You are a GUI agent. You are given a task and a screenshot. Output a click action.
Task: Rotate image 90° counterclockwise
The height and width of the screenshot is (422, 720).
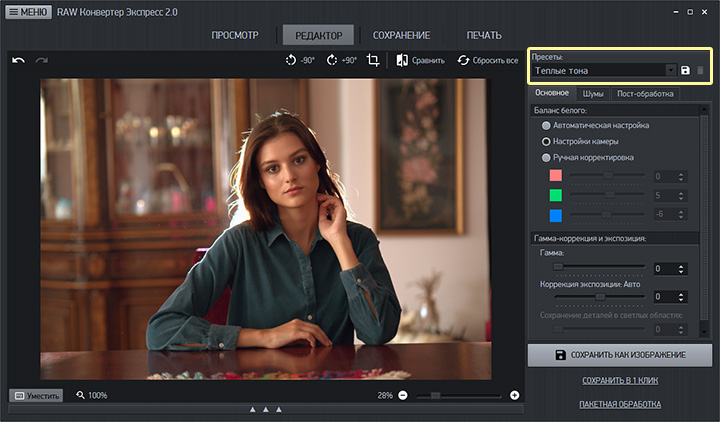[x=299, y=61]
